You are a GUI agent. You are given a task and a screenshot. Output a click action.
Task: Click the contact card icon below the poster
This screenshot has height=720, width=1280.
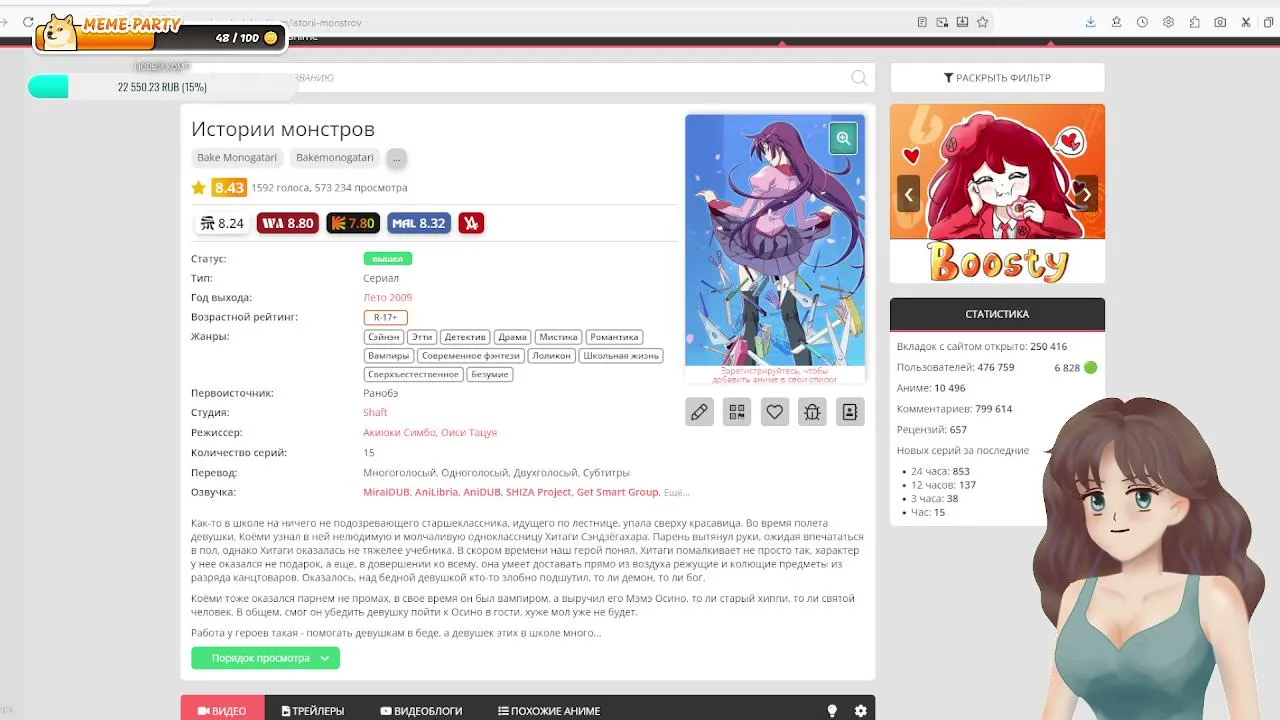[x=850, y=411]
